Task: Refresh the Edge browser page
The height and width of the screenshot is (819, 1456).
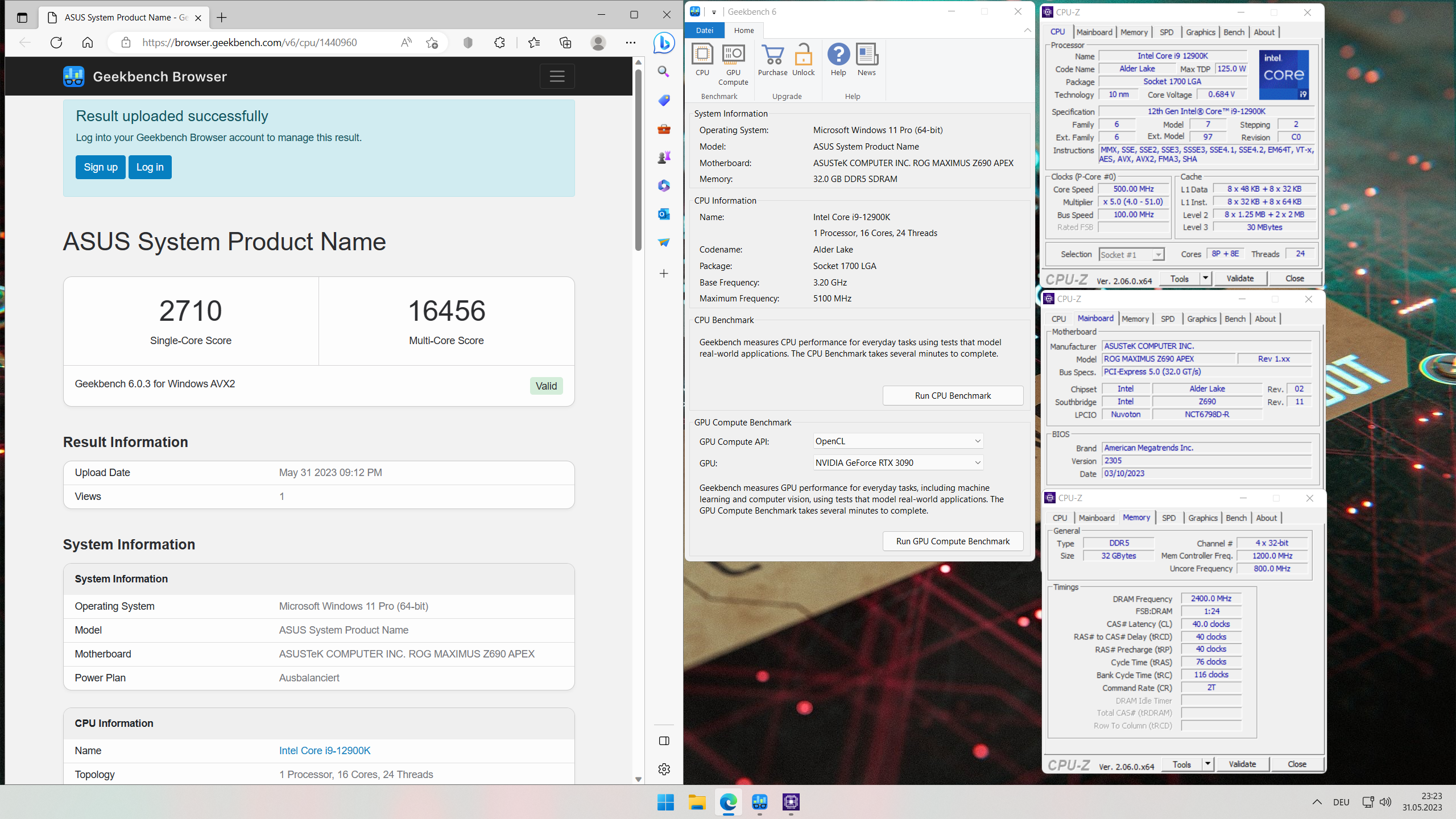Action: pyautogui.click(x=56, y=43)
